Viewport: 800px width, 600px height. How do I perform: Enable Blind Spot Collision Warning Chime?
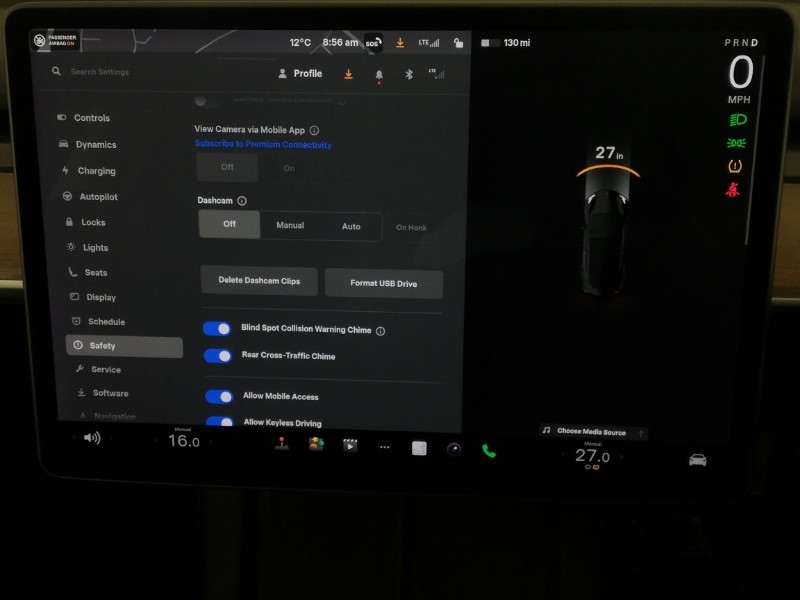click(219, 328)
